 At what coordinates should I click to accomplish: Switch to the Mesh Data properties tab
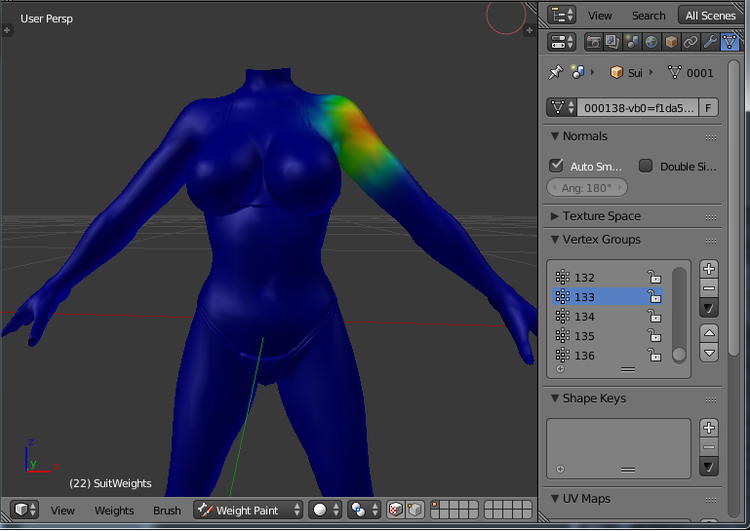[x=729, y=42]
